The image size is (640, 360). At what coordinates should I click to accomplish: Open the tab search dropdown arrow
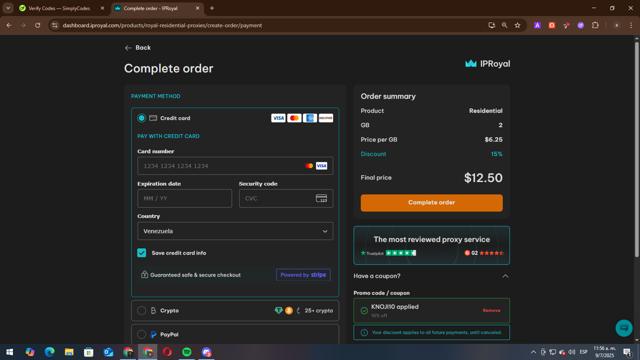[8, 8]
